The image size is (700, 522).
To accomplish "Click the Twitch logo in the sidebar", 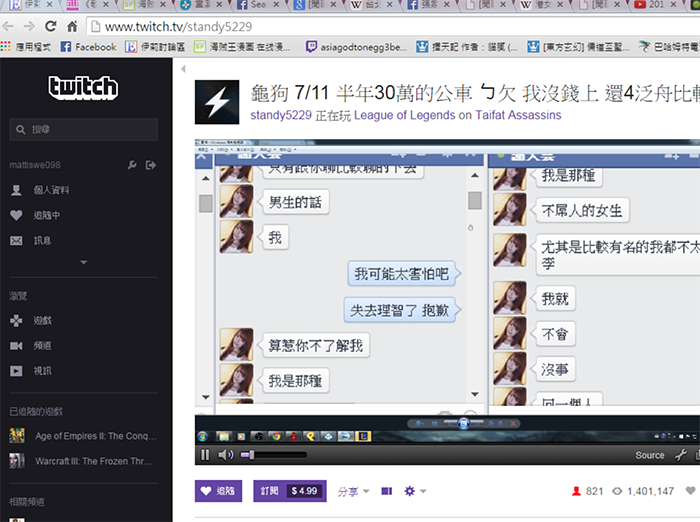I will point(86,87).
